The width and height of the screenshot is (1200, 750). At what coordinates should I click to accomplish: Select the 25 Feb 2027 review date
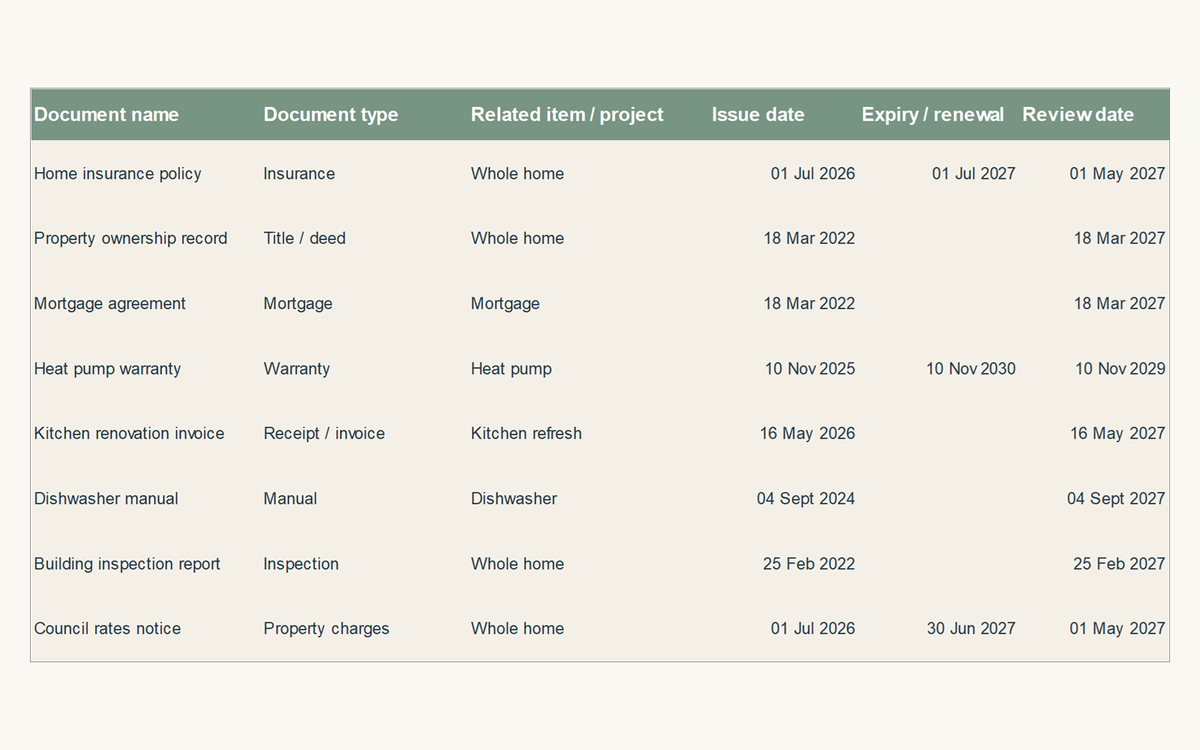(1119, 563)
